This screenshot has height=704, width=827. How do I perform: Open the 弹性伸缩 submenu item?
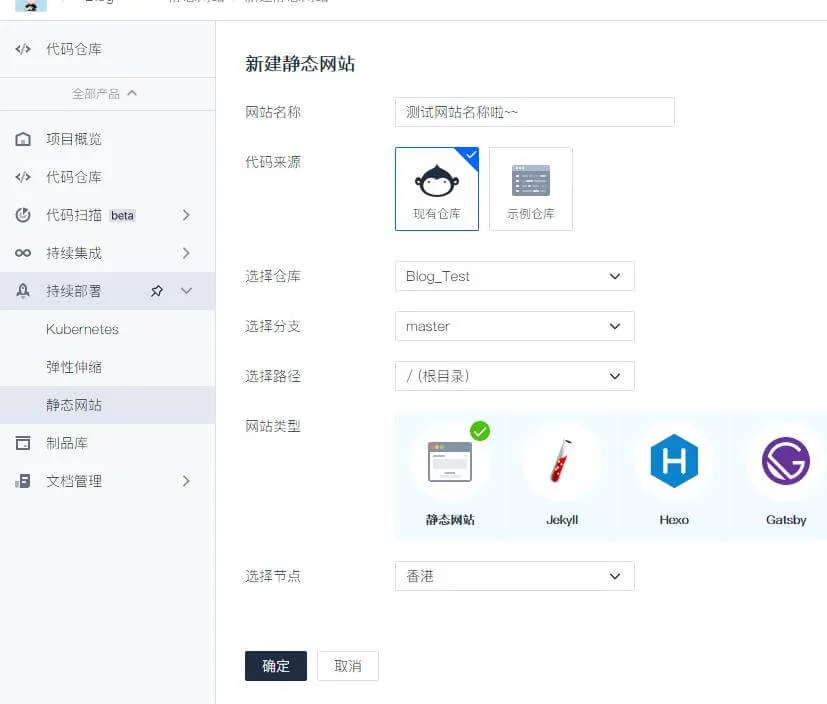click(x=108, y=367)
